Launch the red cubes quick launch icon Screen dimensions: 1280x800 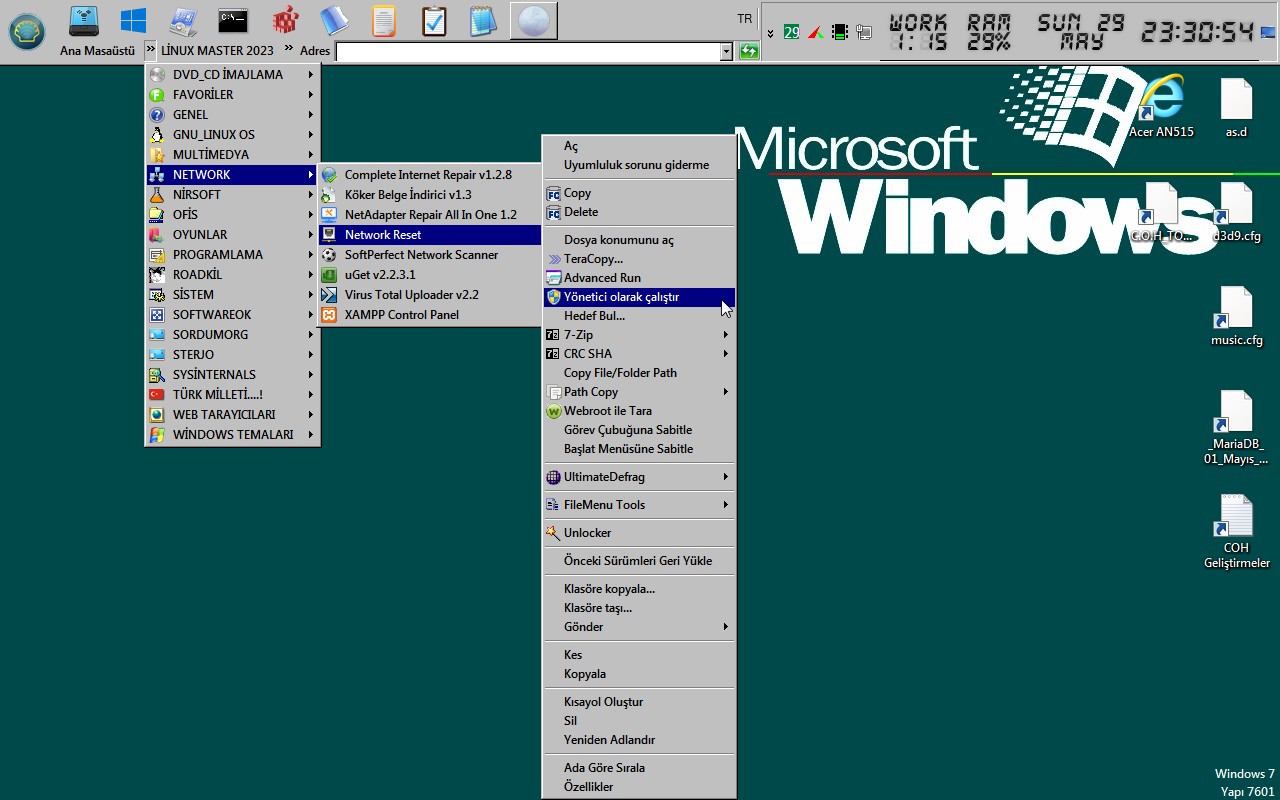point(286,20)
